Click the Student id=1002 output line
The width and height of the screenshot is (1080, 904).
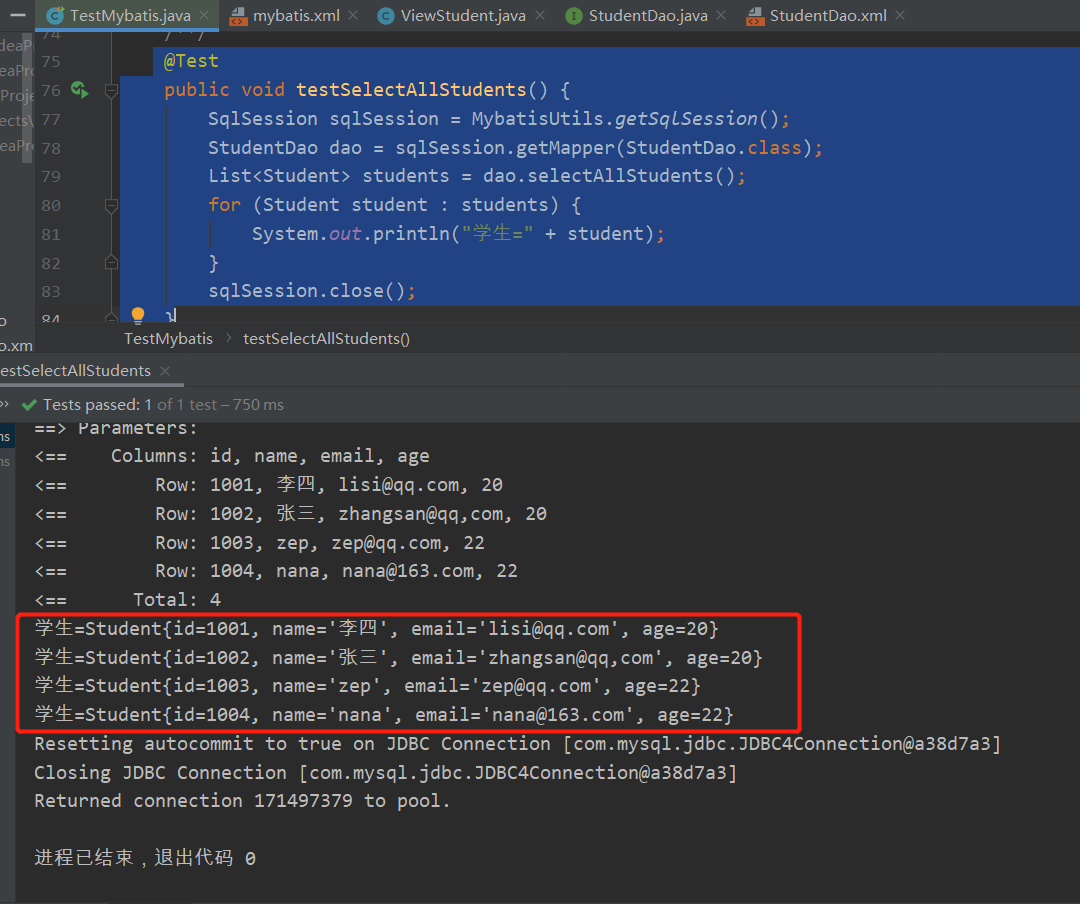[x=399, y=657]
